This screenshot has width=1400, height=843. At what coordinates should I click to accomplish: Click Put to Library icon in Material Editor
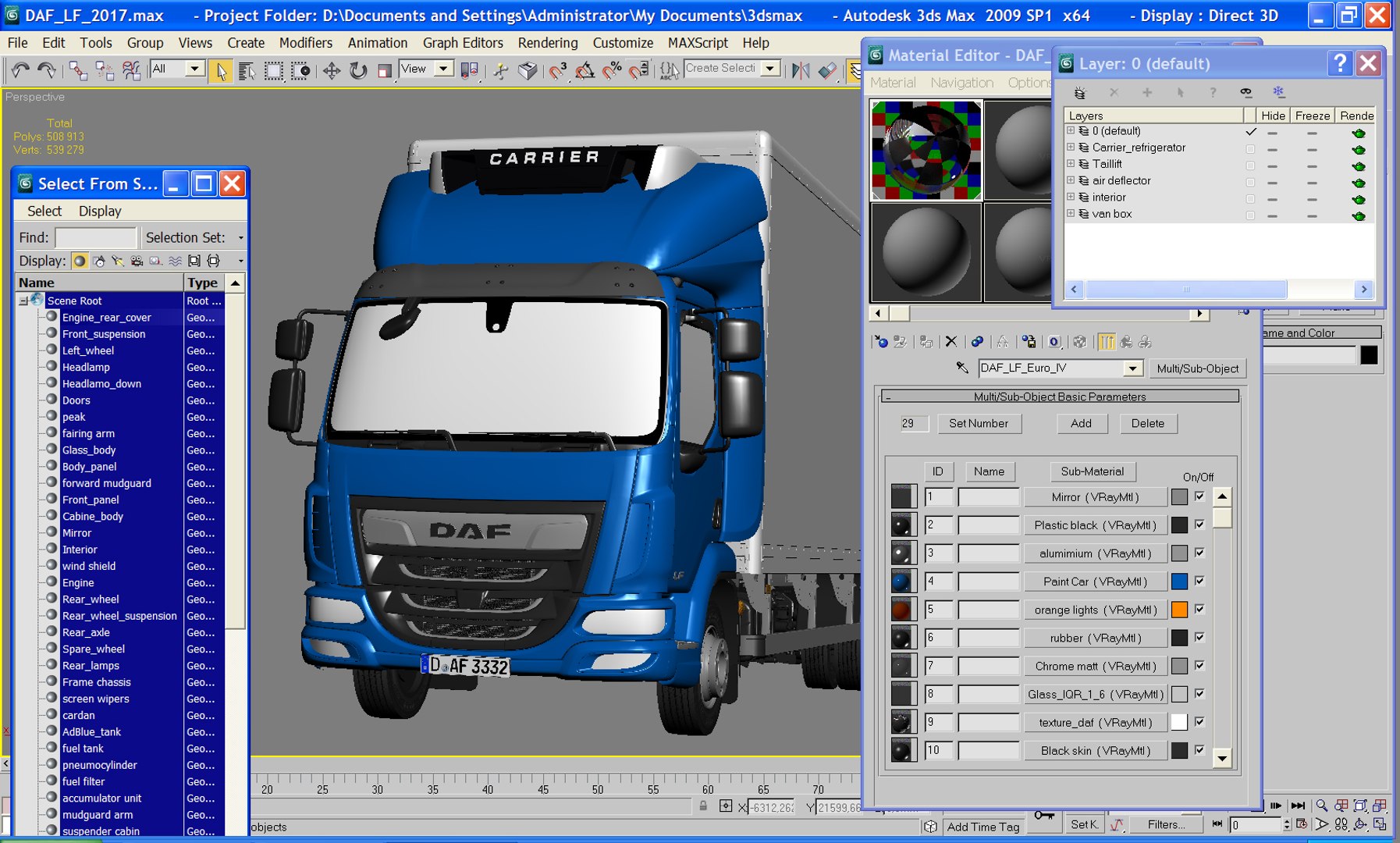[x=1029, y=342]
